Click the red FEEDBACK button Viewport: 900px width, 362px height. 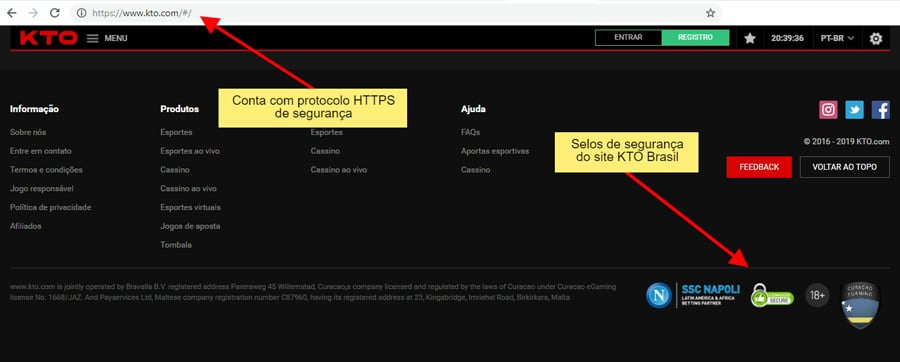point(759,167)
